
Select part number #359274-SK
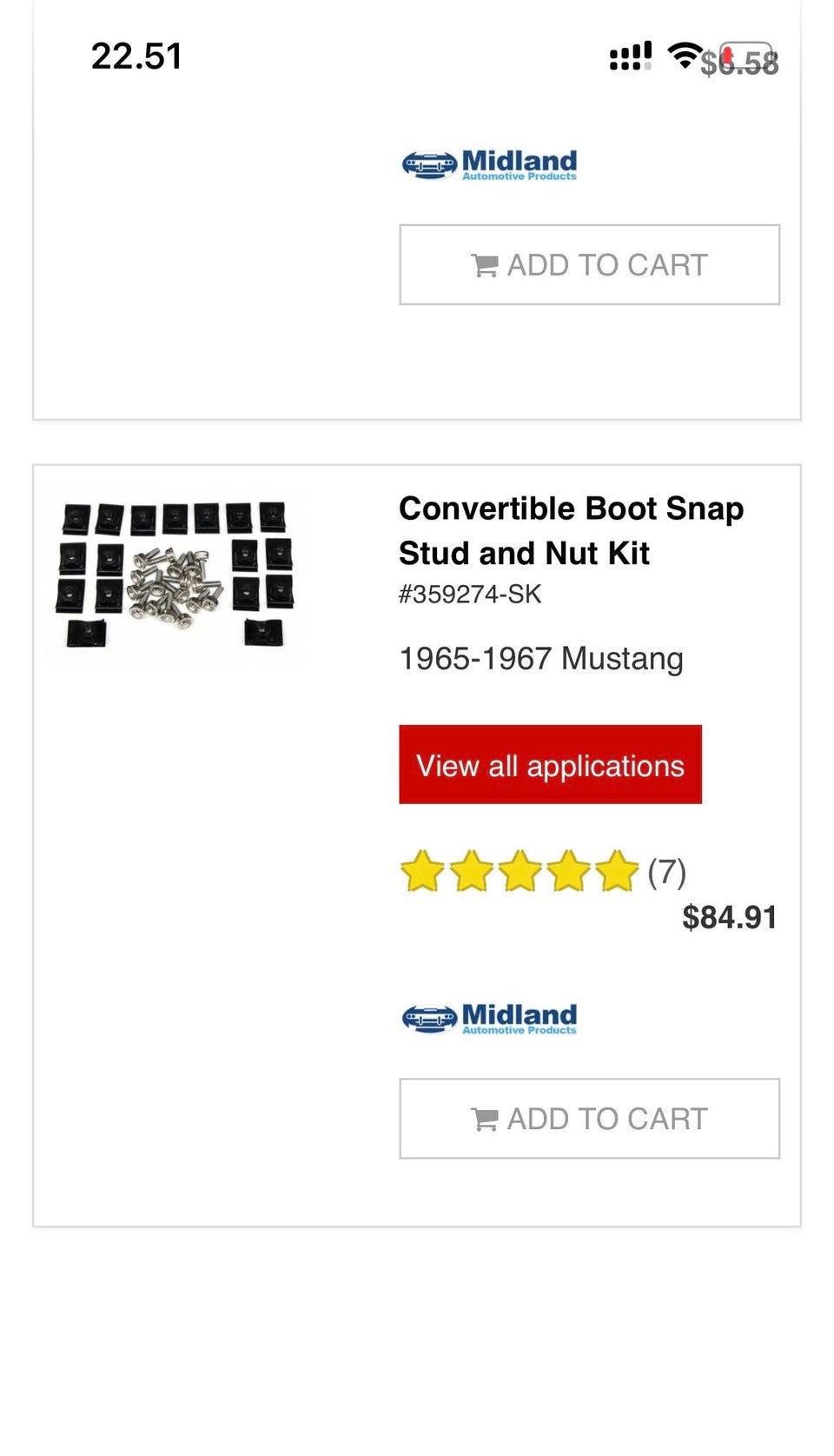[x=470, y=595]
